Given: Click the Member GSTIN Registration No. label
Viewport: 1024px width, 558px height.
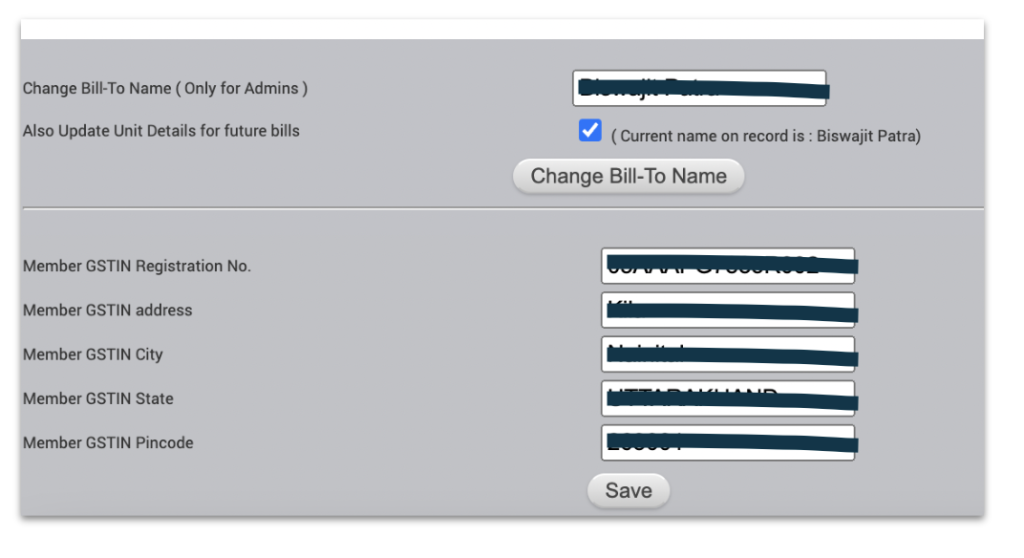Looking at the screenshot, I should [137, 266].
